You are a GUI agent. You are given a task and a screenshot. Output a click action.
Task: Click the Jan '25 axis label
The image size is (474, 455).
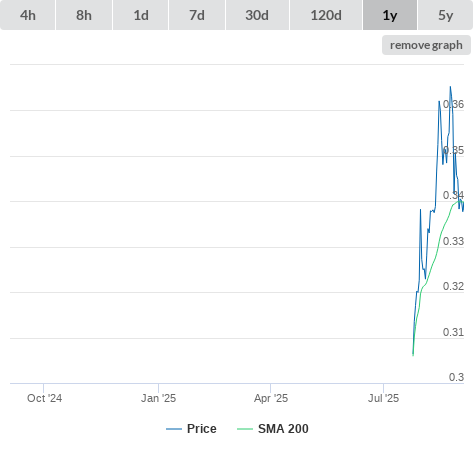coord(158,398)
